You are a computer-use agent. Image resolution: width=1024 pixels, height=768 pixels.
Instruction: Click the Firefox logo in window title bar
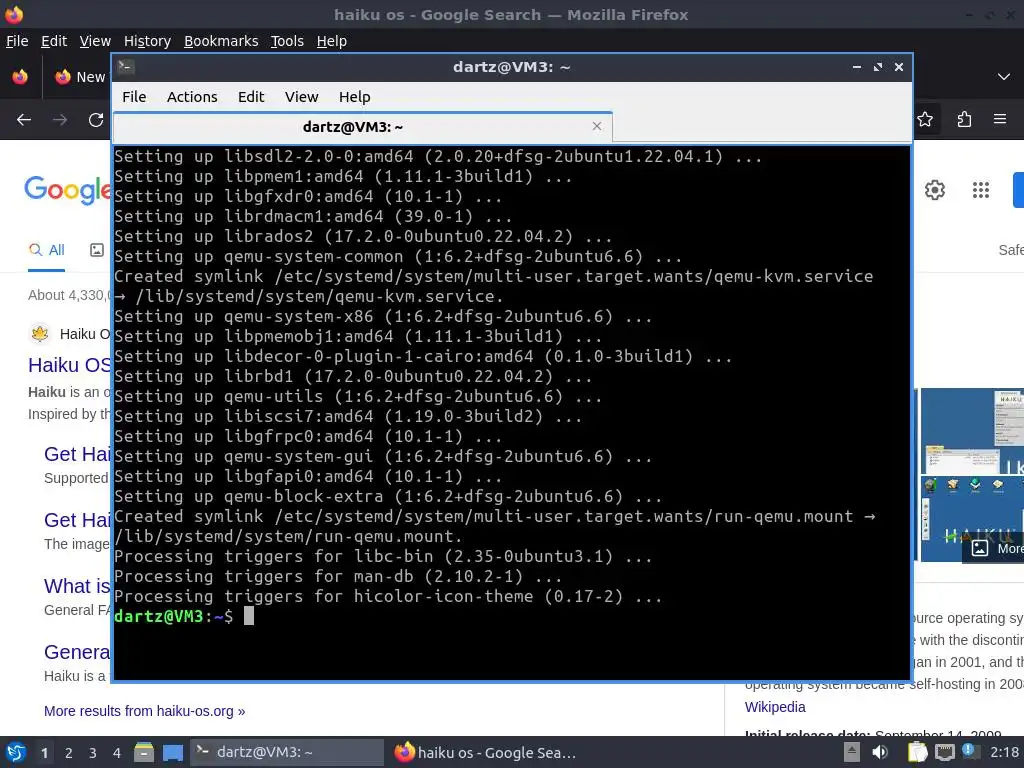coord(14,14)
